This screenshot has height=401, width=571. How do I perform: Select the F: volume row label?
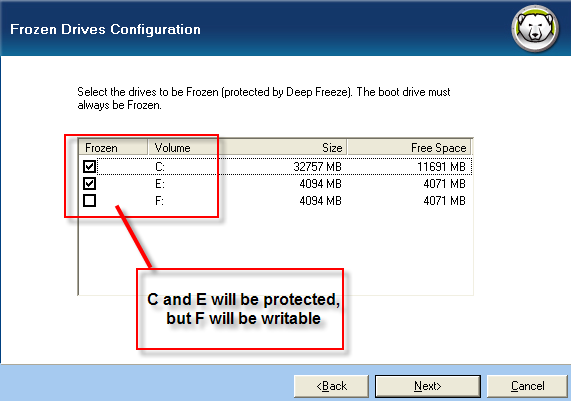click(x=160, y=201)
